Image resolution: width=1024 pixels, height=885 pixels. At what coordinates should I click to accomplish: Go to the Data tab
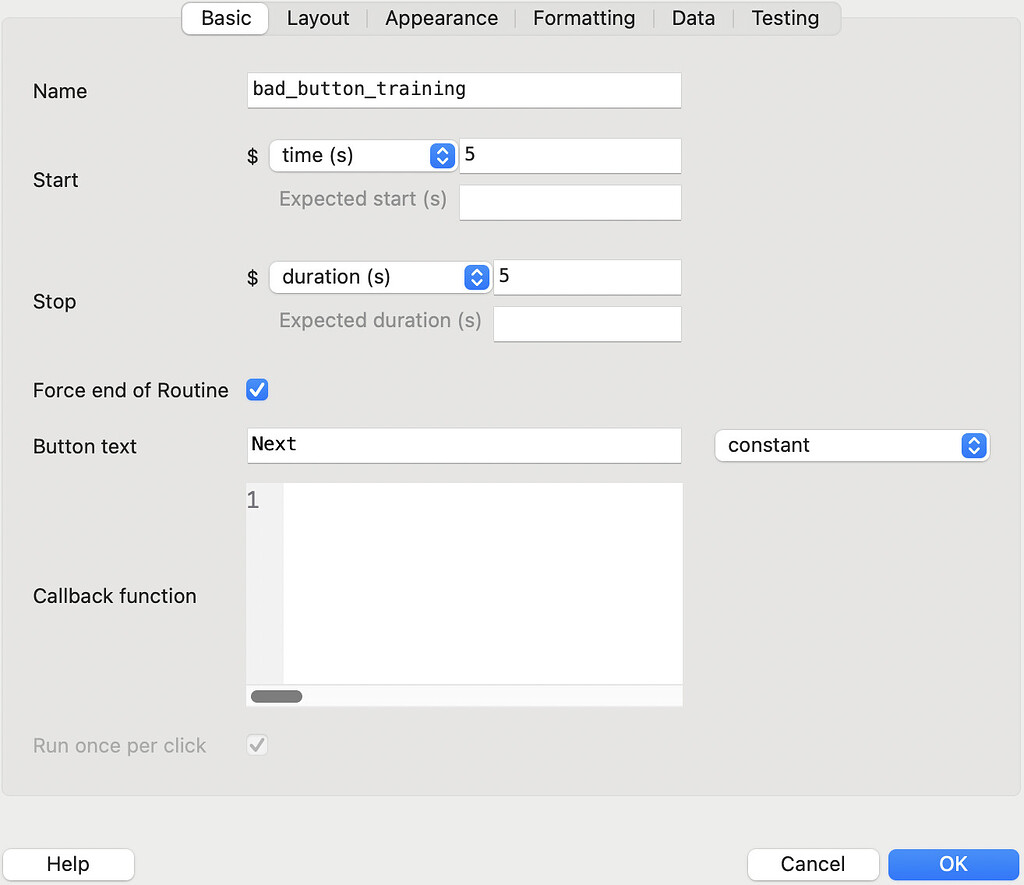coord(693,18)
